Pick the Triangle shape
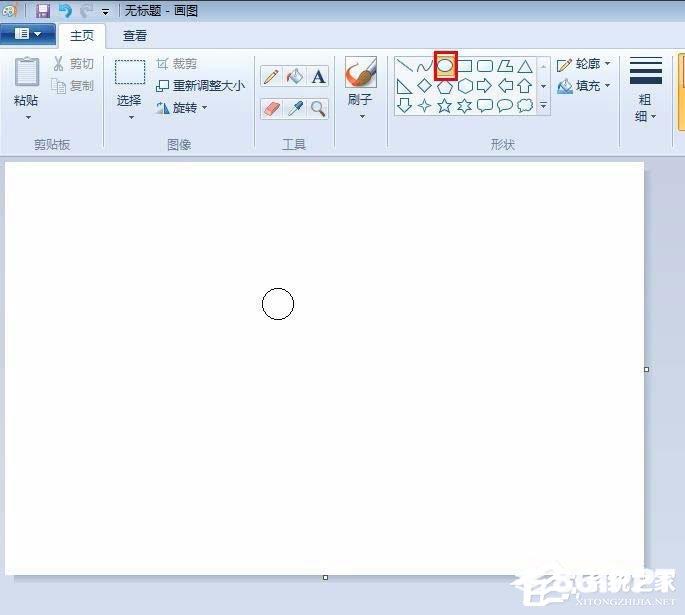Screen dimensions: 685x615 (x=525, y=66)
